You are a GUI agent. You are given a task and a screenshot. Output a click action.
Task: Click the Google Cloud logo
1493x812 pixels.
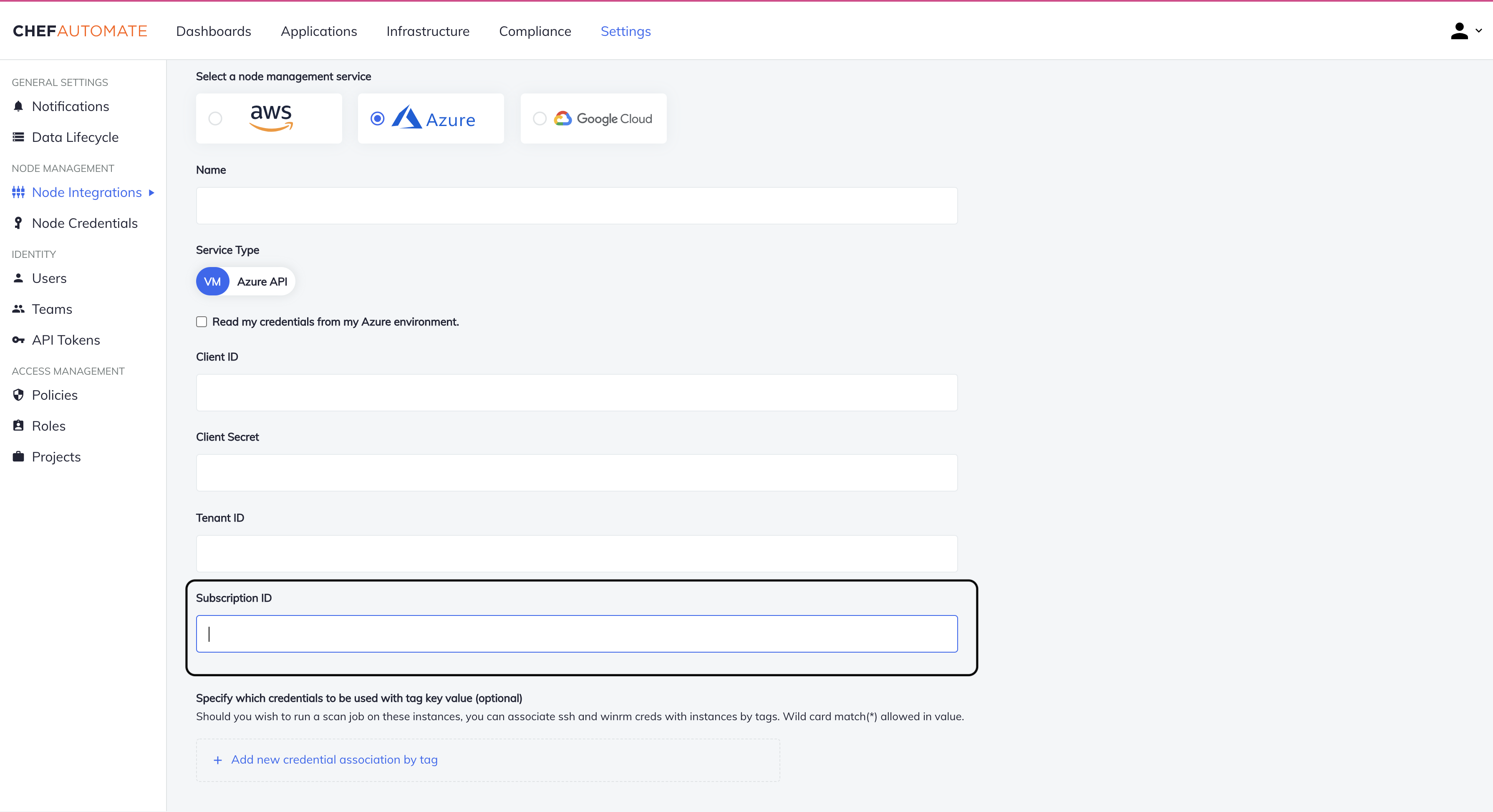[603, 118]
